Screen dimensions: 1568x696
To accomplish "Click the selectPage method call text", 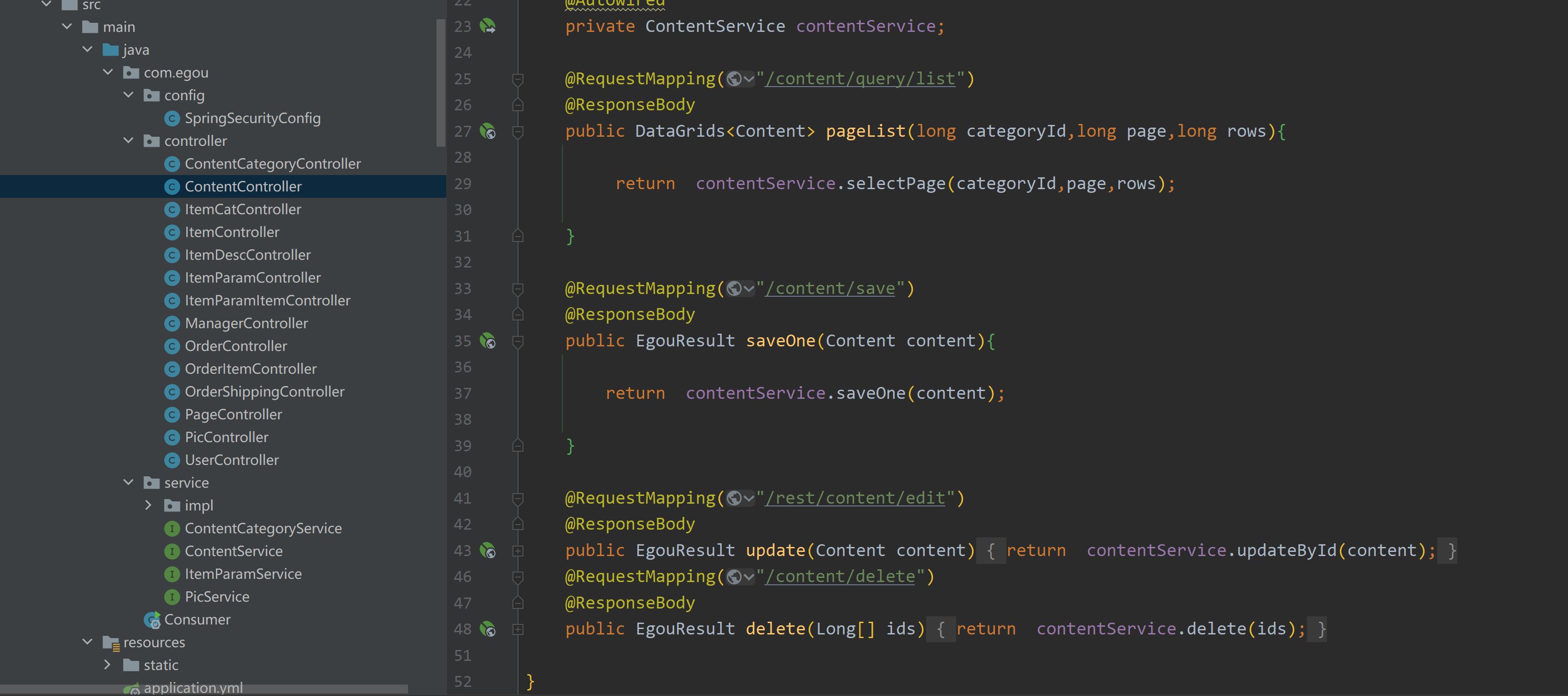I will click(x=896, y=184).
